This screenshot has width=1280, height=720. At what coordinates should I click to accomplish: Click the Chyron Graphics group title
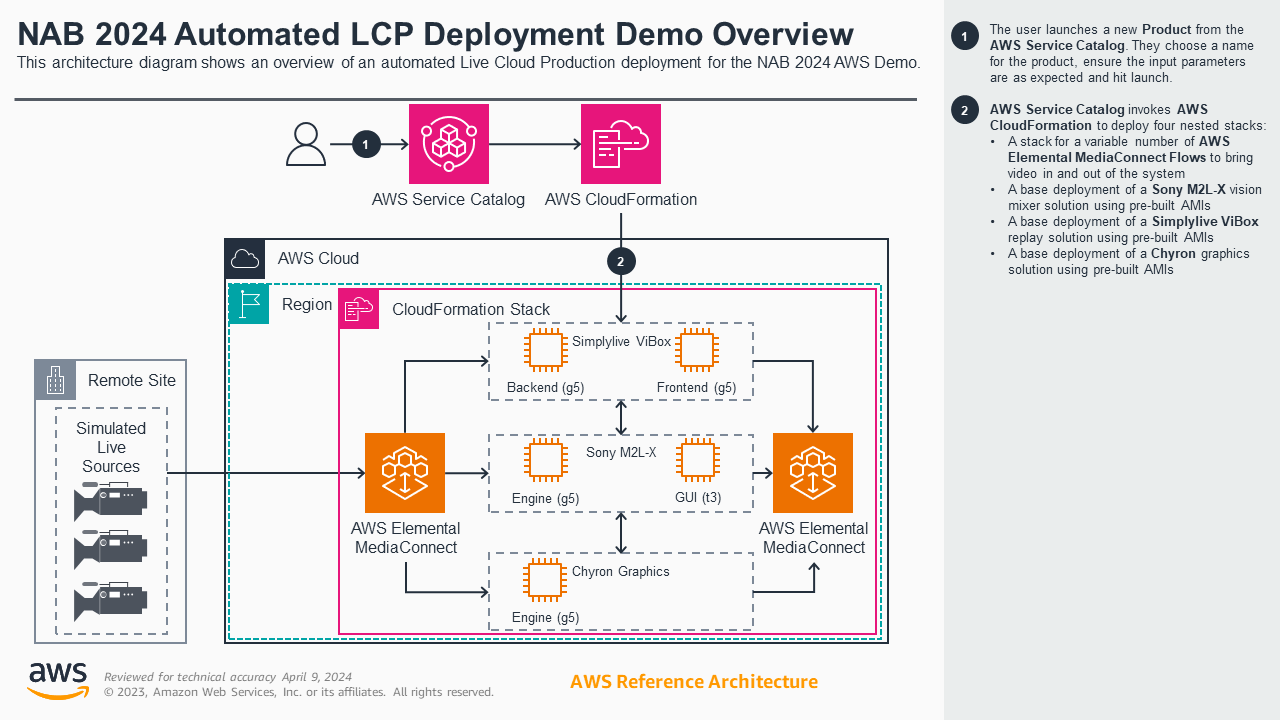coord(621,572)
